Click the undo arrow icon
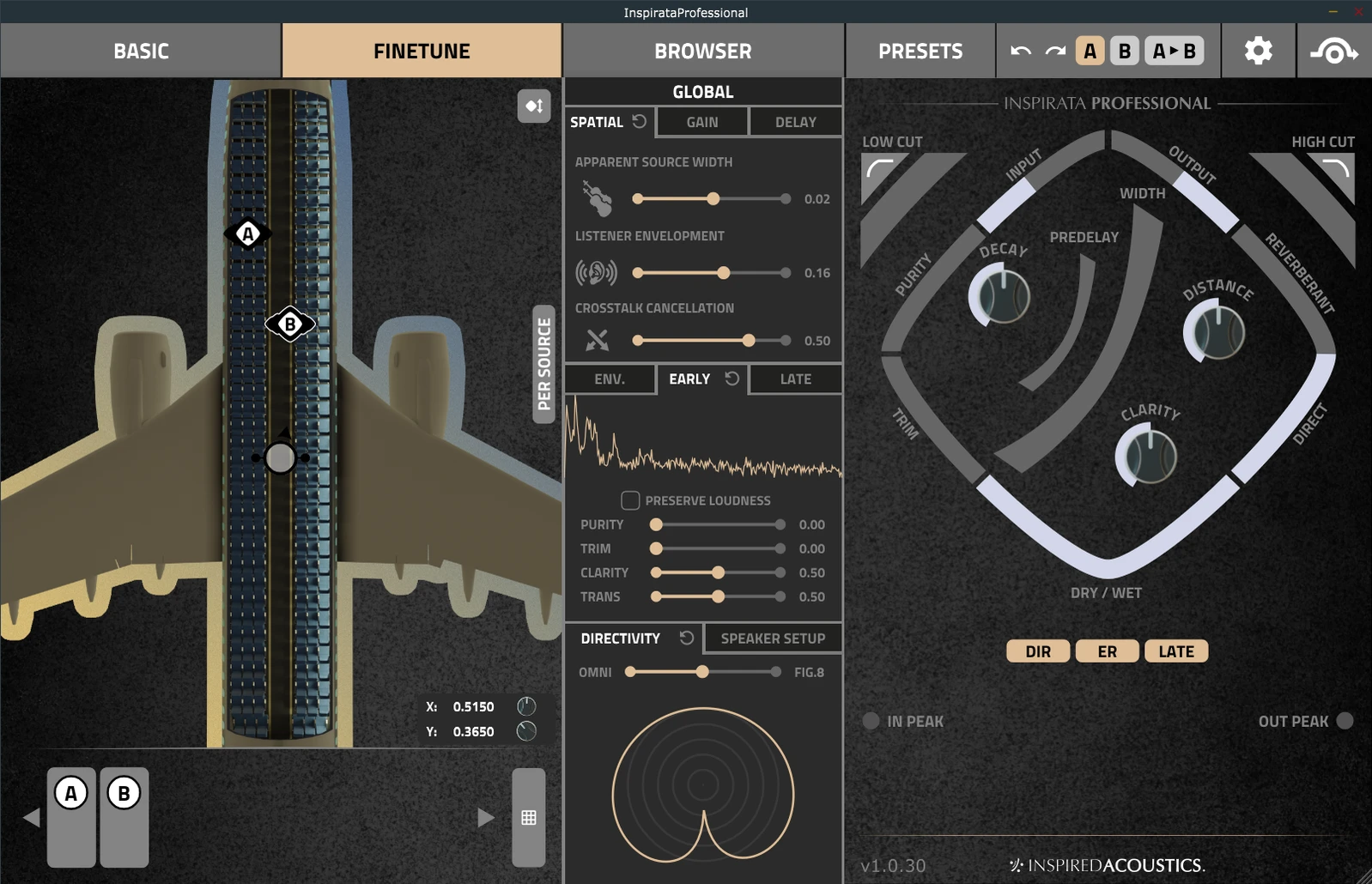This screenshot has height=884, width=1372. 1021,51
